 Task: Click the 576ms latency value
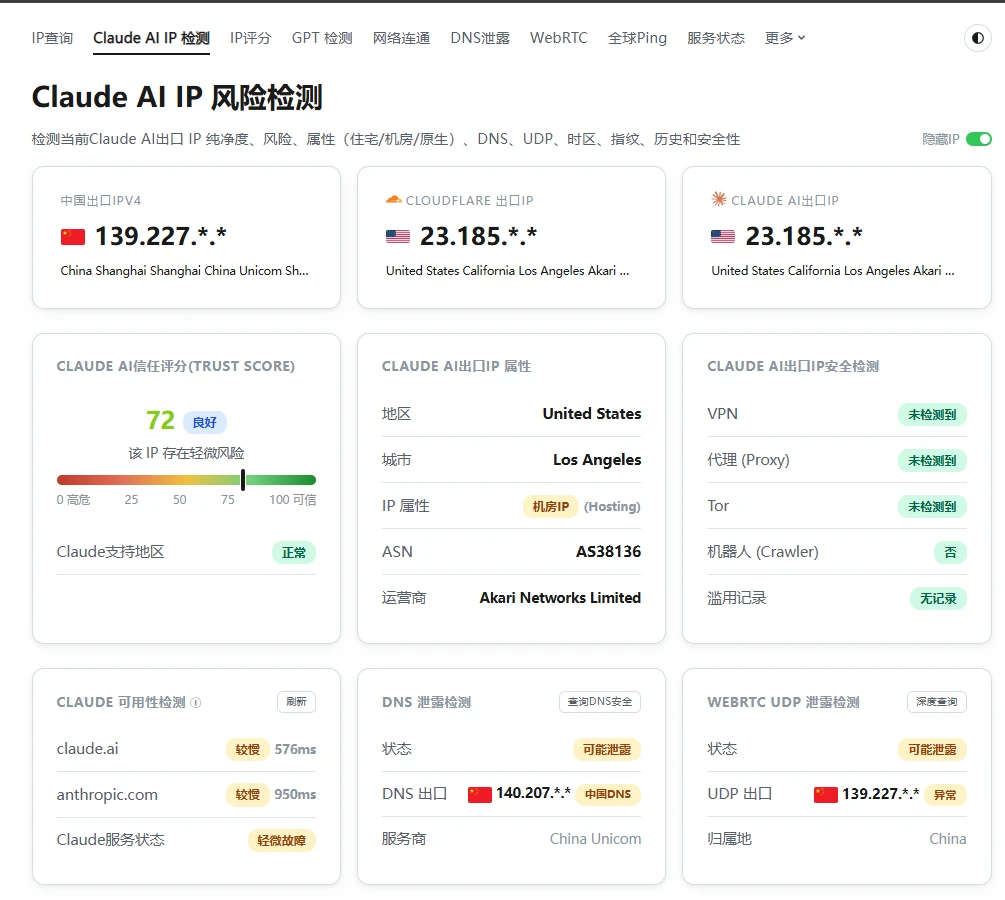tap(295, 749)
